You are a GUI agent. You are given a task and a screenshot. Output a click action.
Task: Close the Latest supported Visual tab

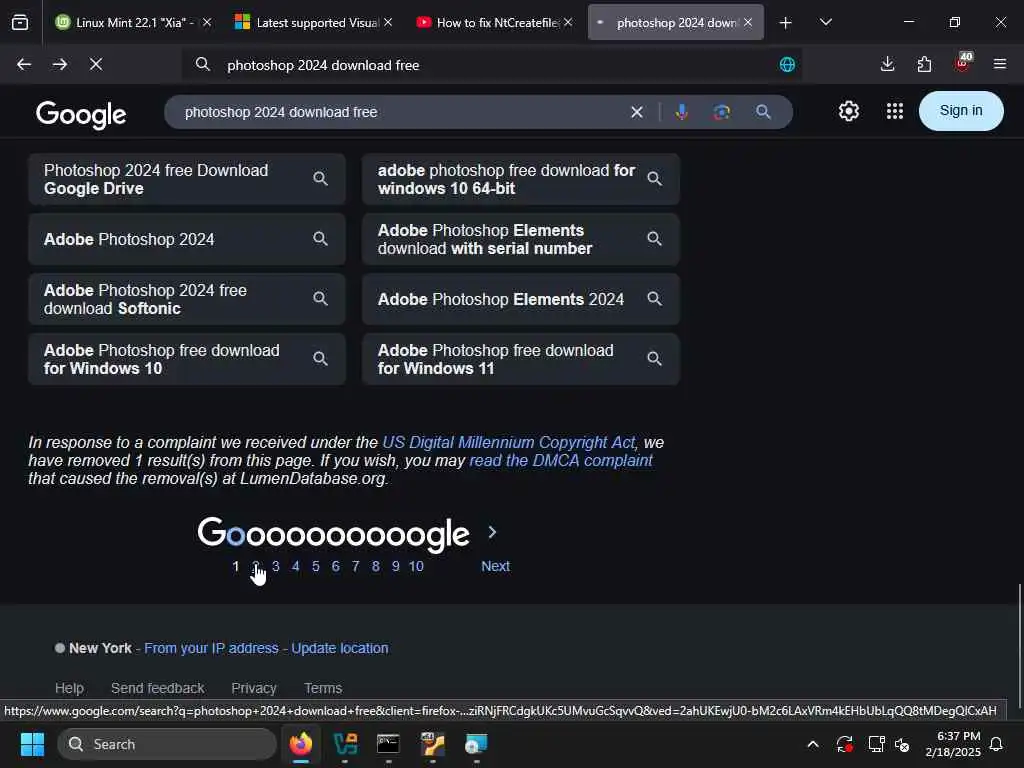pyautogui.click(x=388, y=22)
